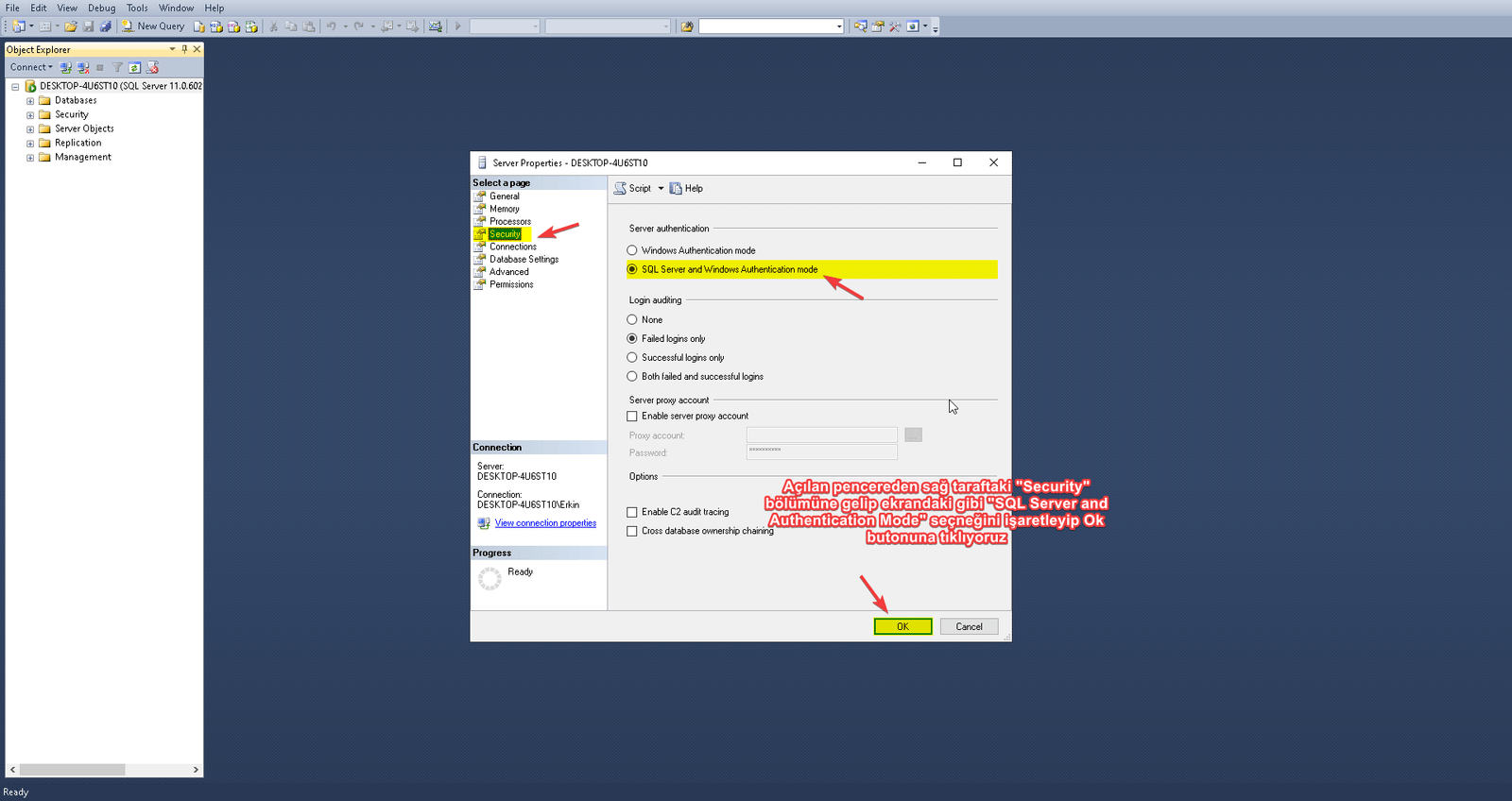Click the Disconnect server icon in Object Explorer
Image resolution: width=1512 pixels, height=801 pixels.
click(x=83, y=67)
